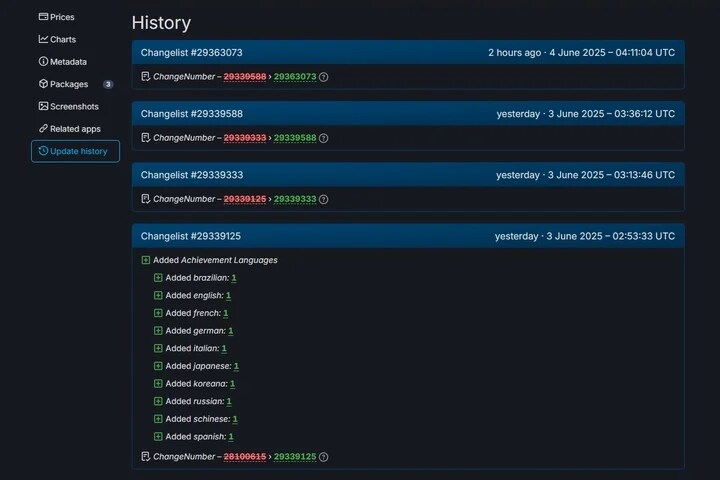Click the Metadata info icon
Image resolution: width=720 pixels, height=480 pixels.
(x=43, y=62)
